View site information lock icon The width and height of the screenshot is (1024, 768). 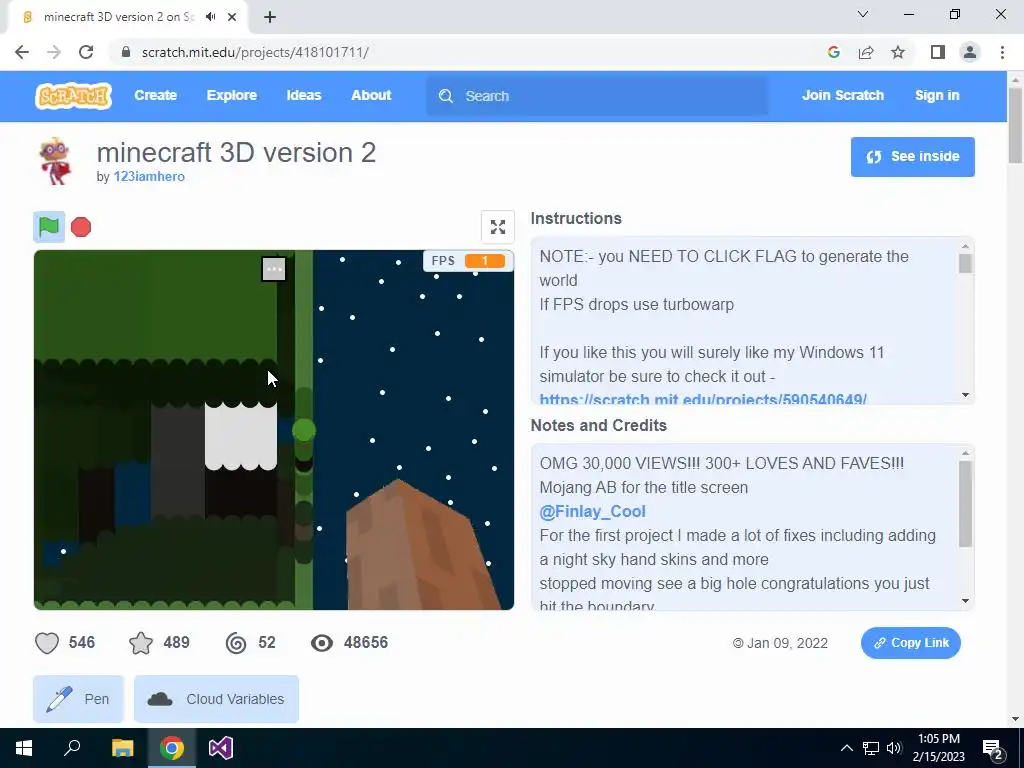[x=126, y=52]
